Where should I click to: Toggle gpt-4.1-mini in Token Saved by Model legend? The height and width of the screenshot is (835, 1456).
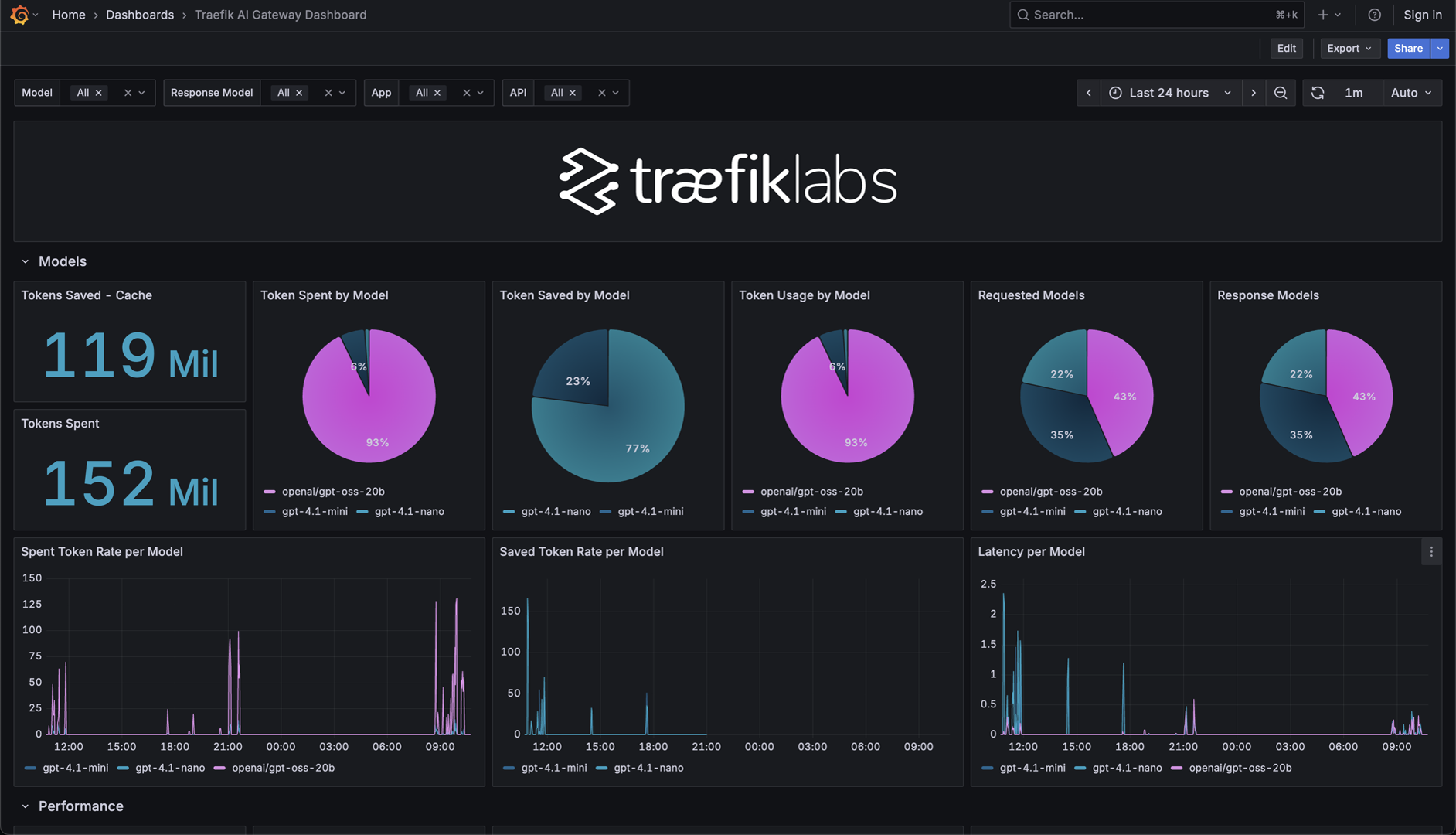(651, 512)
